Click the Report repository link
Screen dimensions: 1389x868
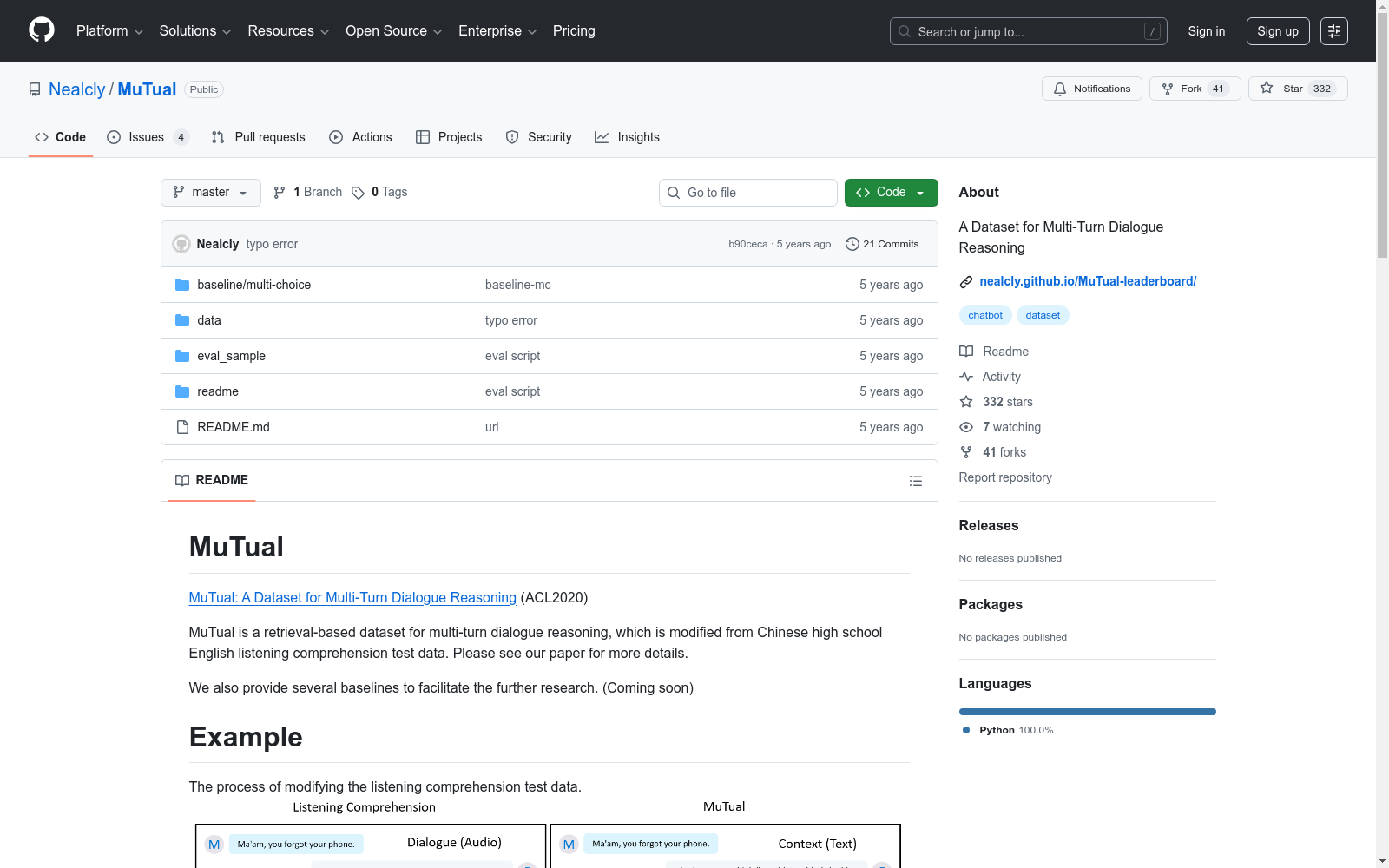(x=1005, y=477)
